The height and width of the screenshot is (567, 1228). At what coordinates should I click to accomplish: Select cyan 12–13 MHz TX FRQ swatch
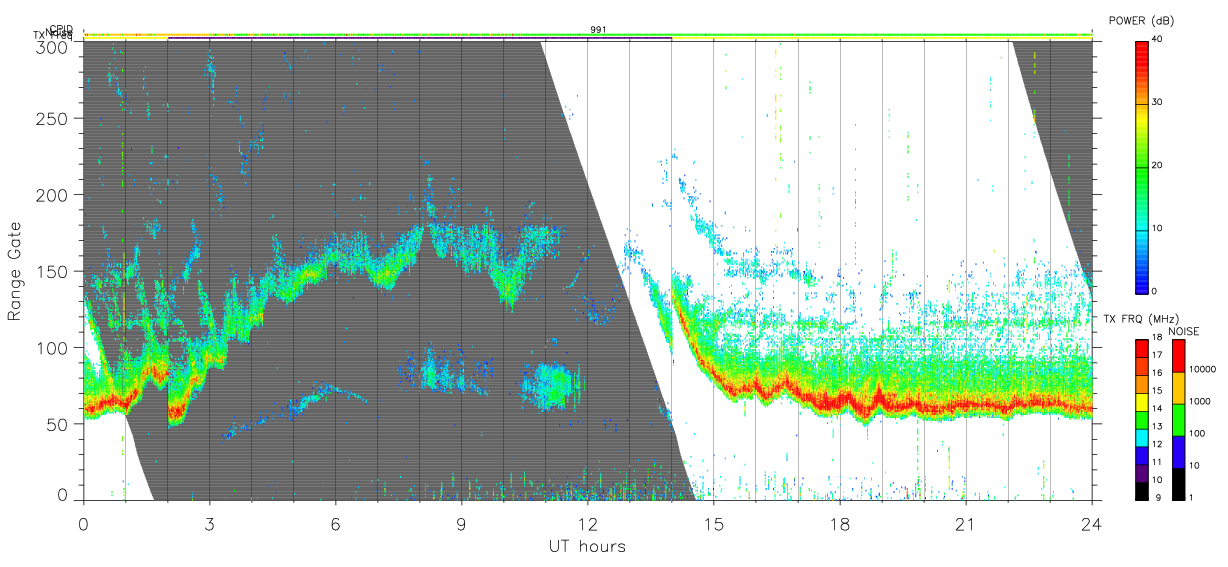click(1141, 437)
